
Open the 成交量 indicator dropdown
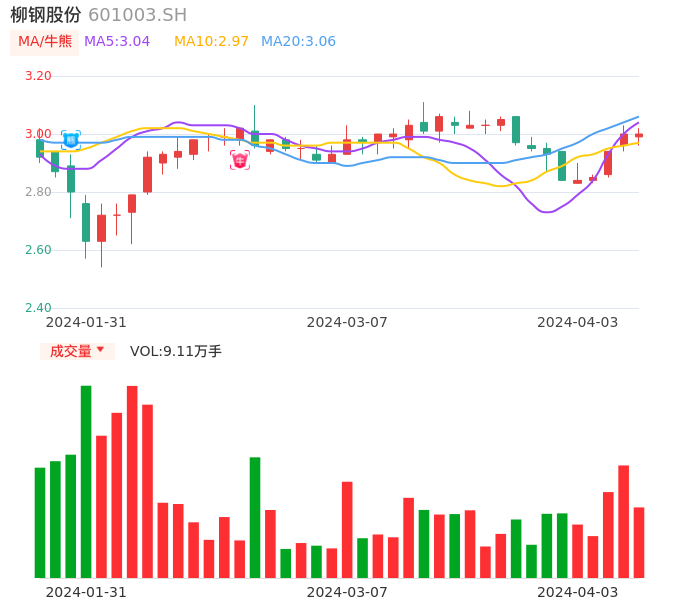tap(78, 351)
